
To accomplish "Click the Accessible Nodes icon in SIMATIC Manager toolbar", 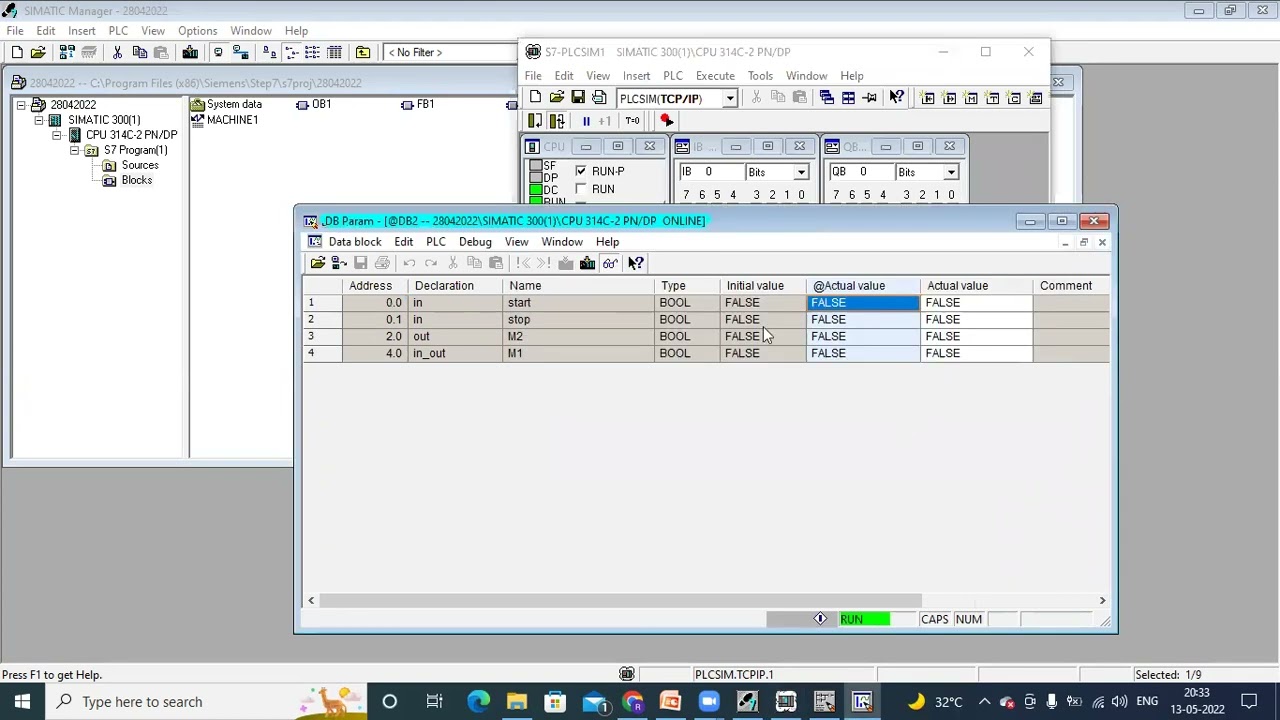I will 68,52.
